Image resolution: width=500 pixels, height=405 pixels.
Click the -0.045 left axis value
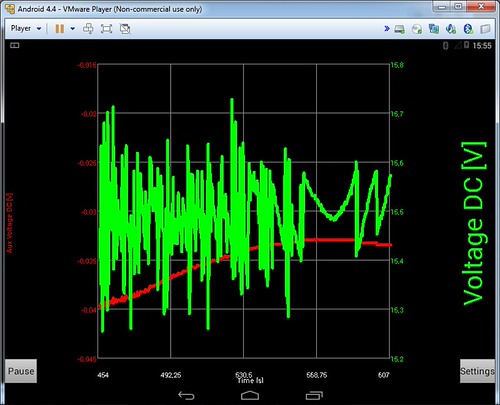[87, 359]
